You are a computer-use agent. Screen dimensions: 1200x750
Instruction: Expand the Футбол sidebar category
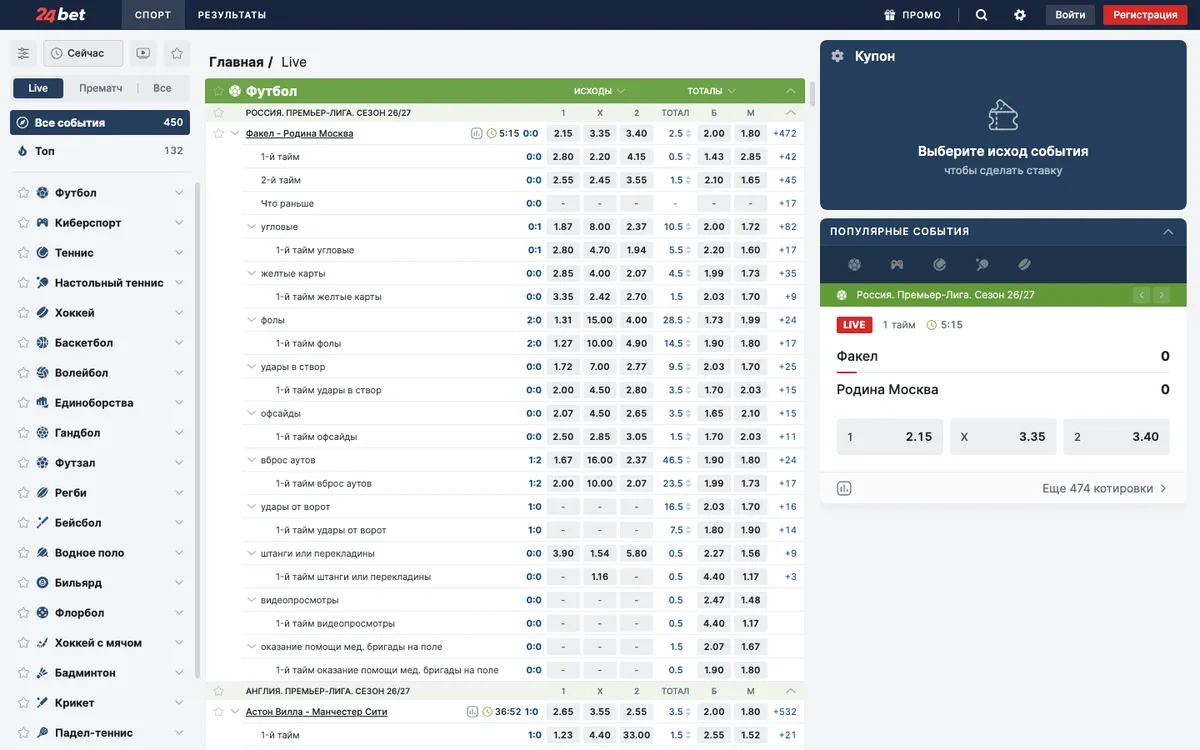tap(179, 193)
